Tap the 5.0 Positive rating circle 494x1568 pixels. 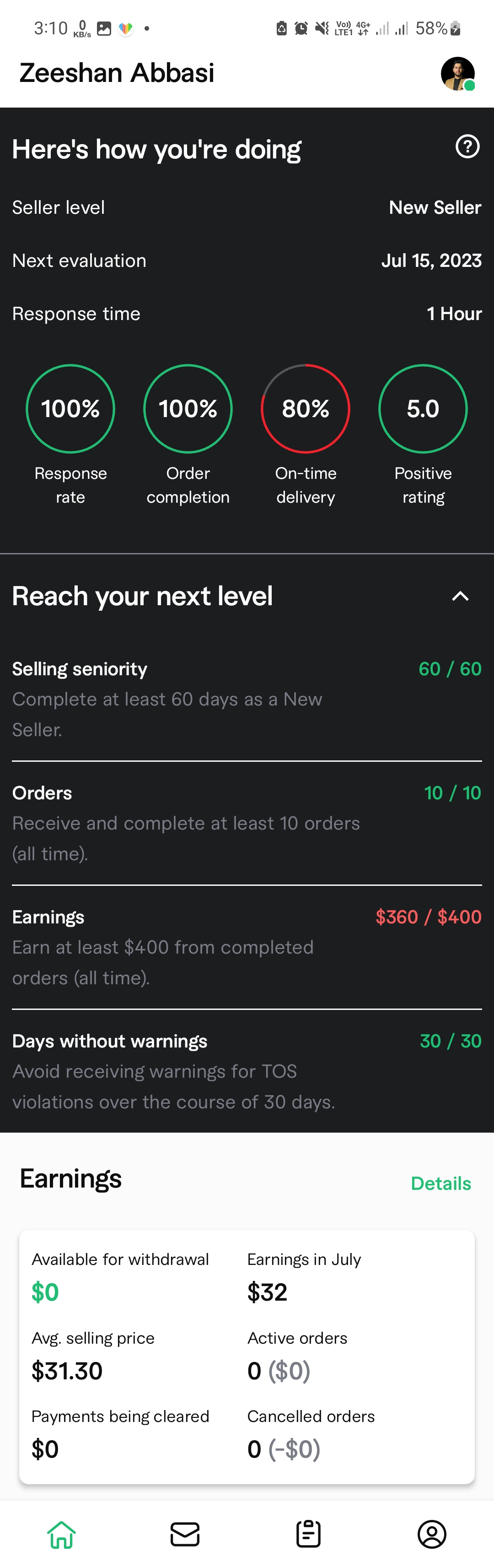point(423,408)
